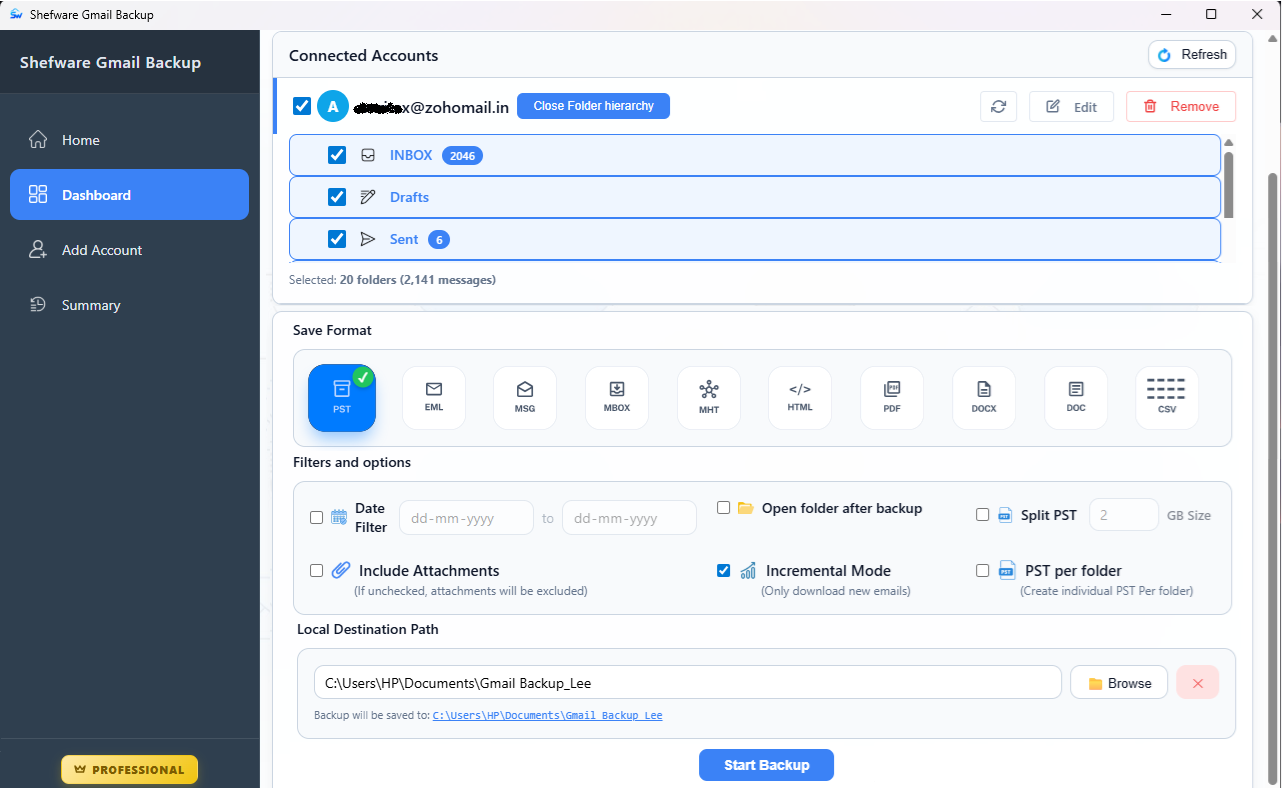The image size is (1282, 790).
Task: Click the Open folder after backup folder icon
Action: point(745,508)
